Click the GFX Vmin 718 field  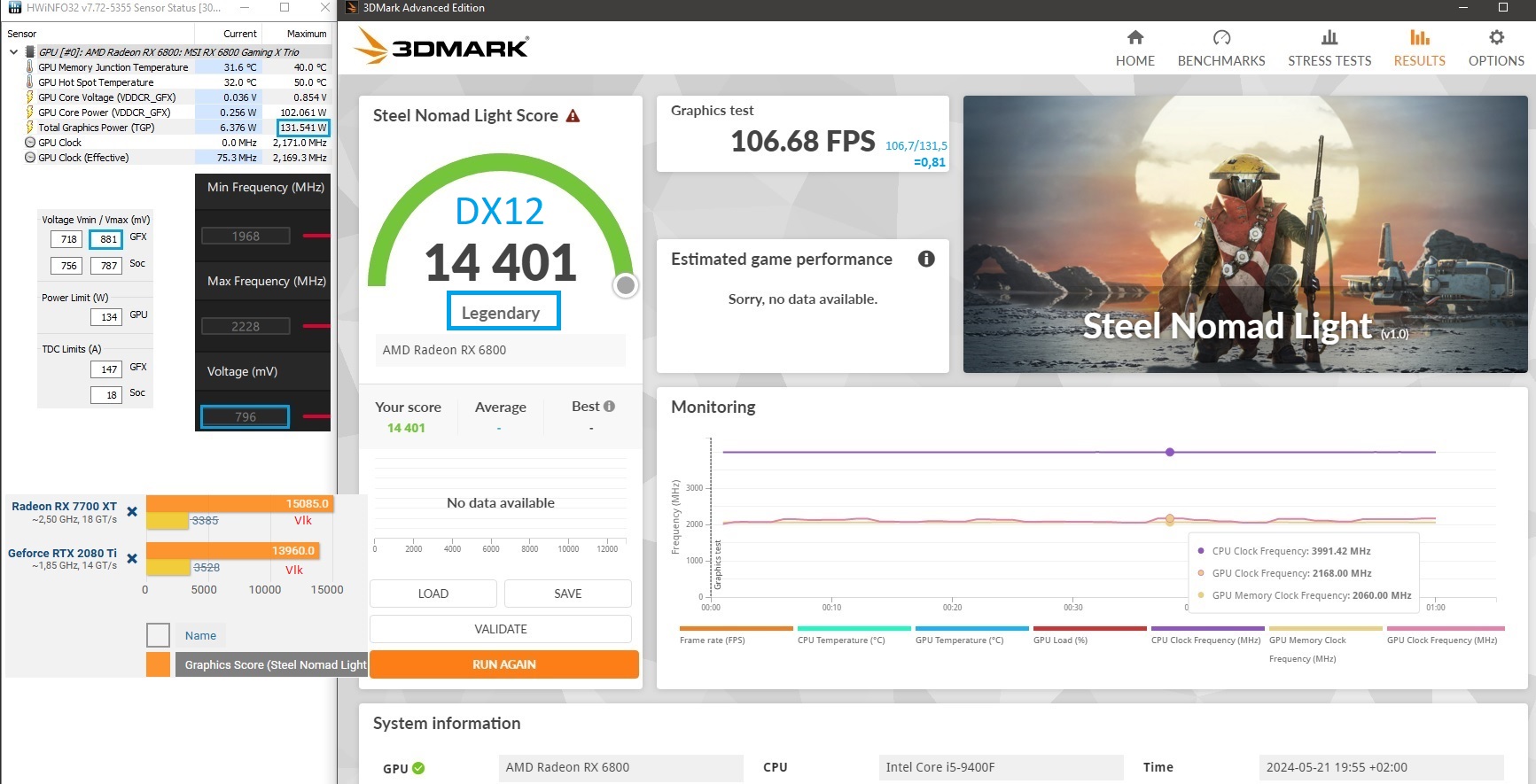tap(66, 239)
